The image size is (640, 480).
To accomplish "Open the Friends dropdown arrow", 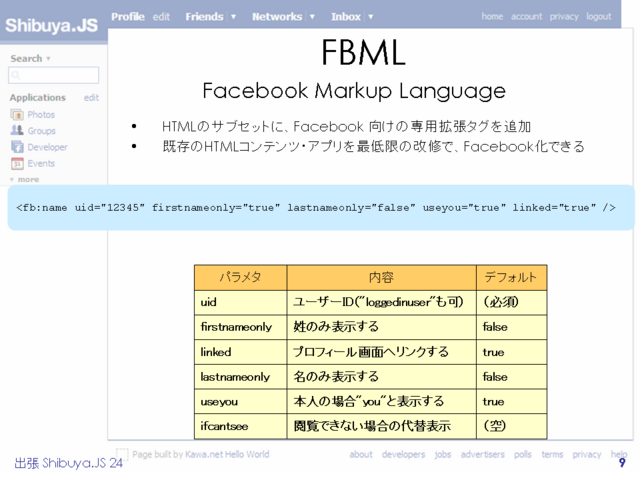I will pos(233,17).
